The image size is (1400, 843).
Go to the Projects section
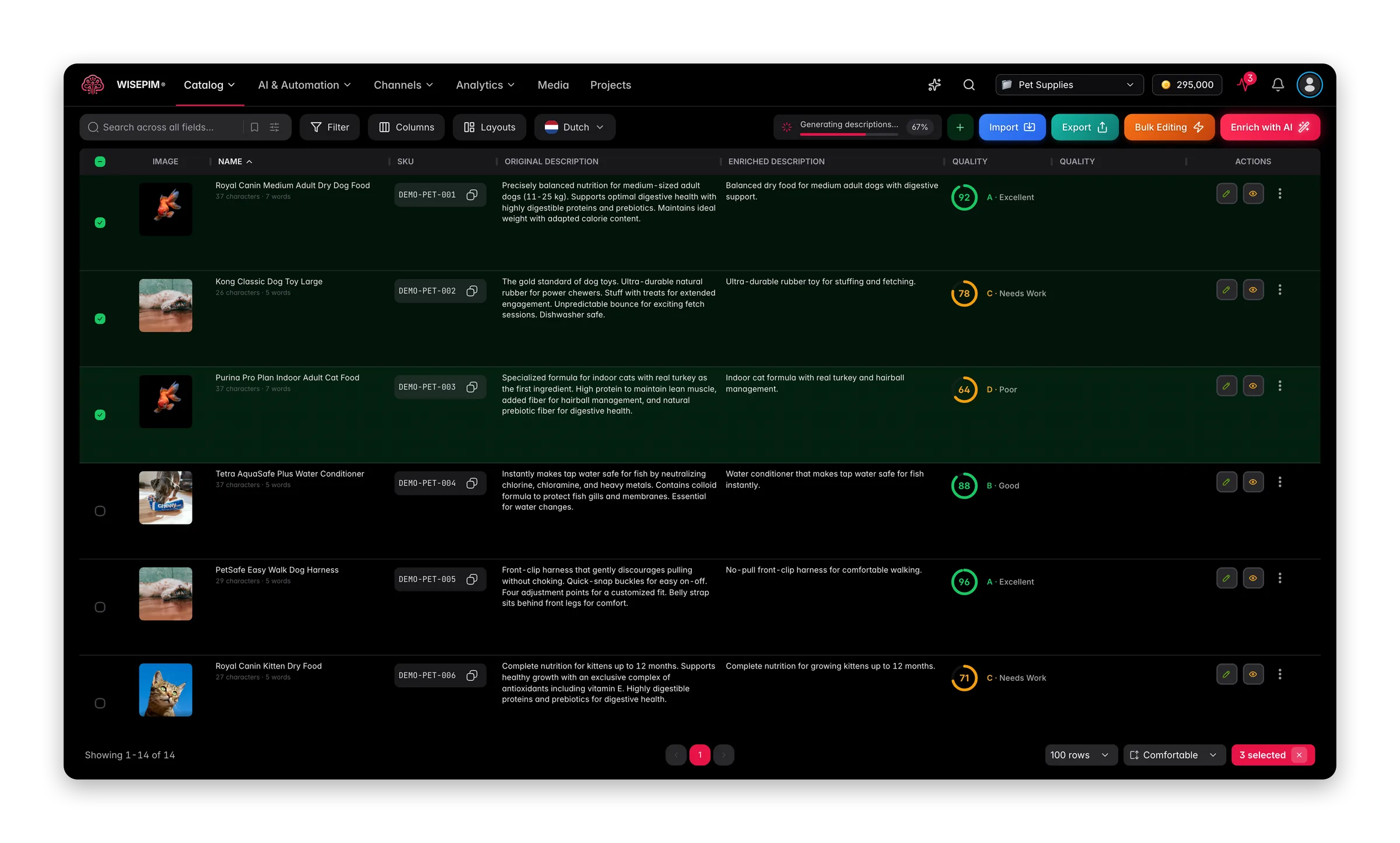point(611,85)
